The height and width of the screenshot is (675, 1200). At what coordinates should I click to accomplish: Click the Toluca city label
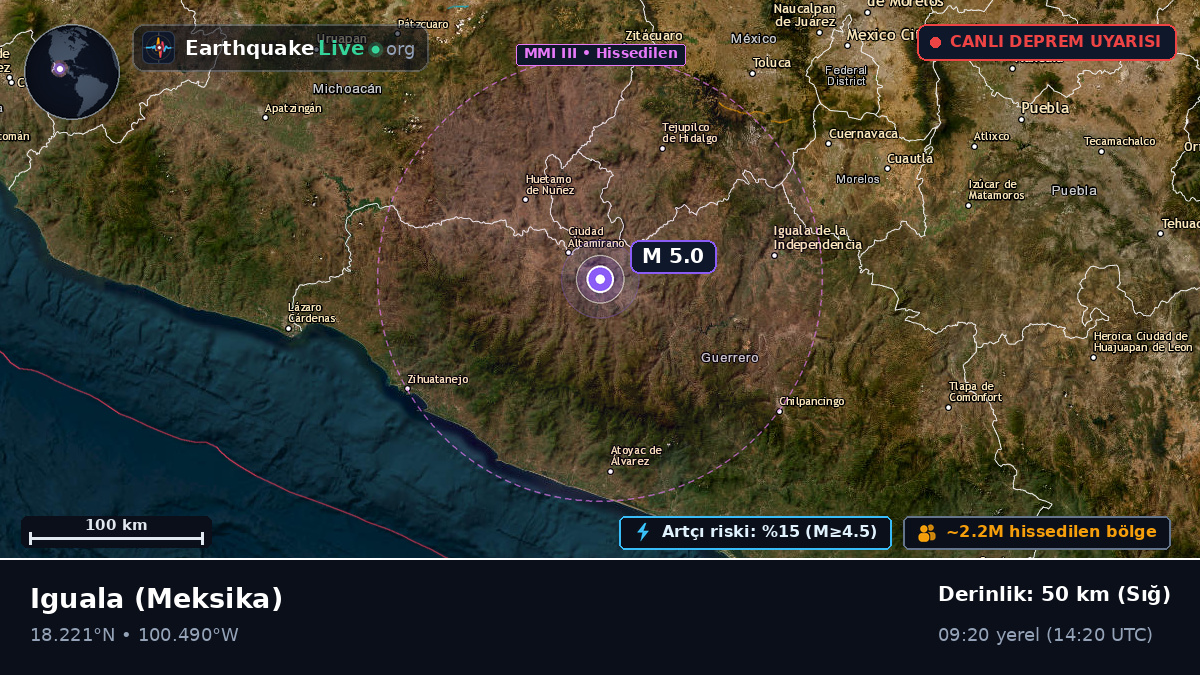[771, 62]
